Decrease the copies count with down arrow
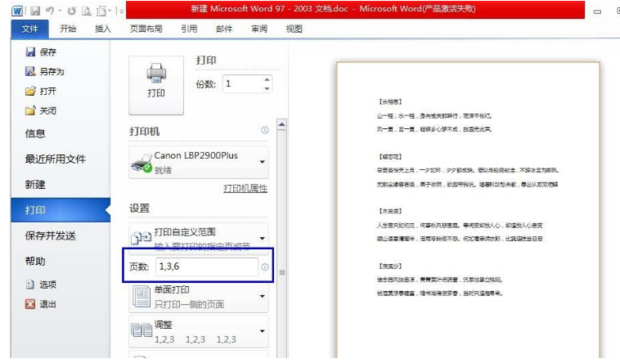Screen dimensions: 620x363 [267, 89]
